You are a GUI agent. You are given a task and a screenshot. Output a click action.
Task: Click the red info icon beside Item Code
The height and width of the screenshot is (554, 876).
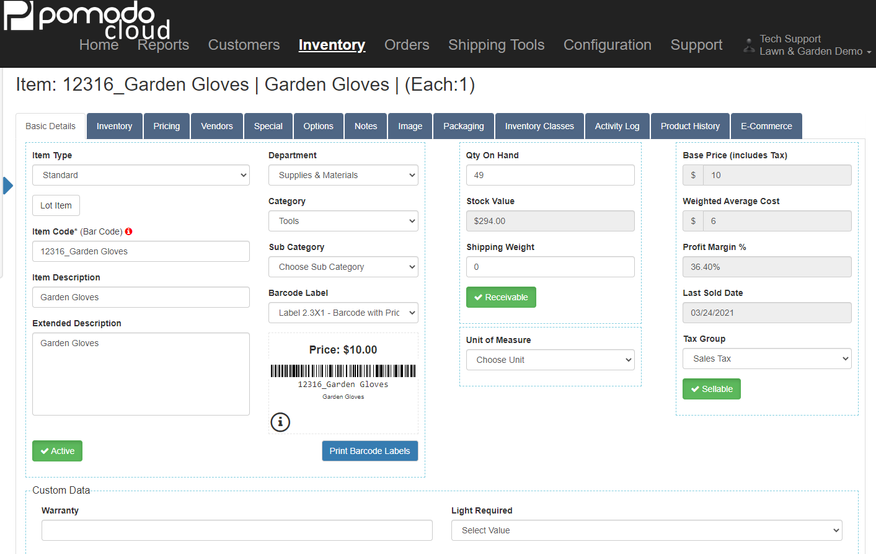tap(129, 232)
